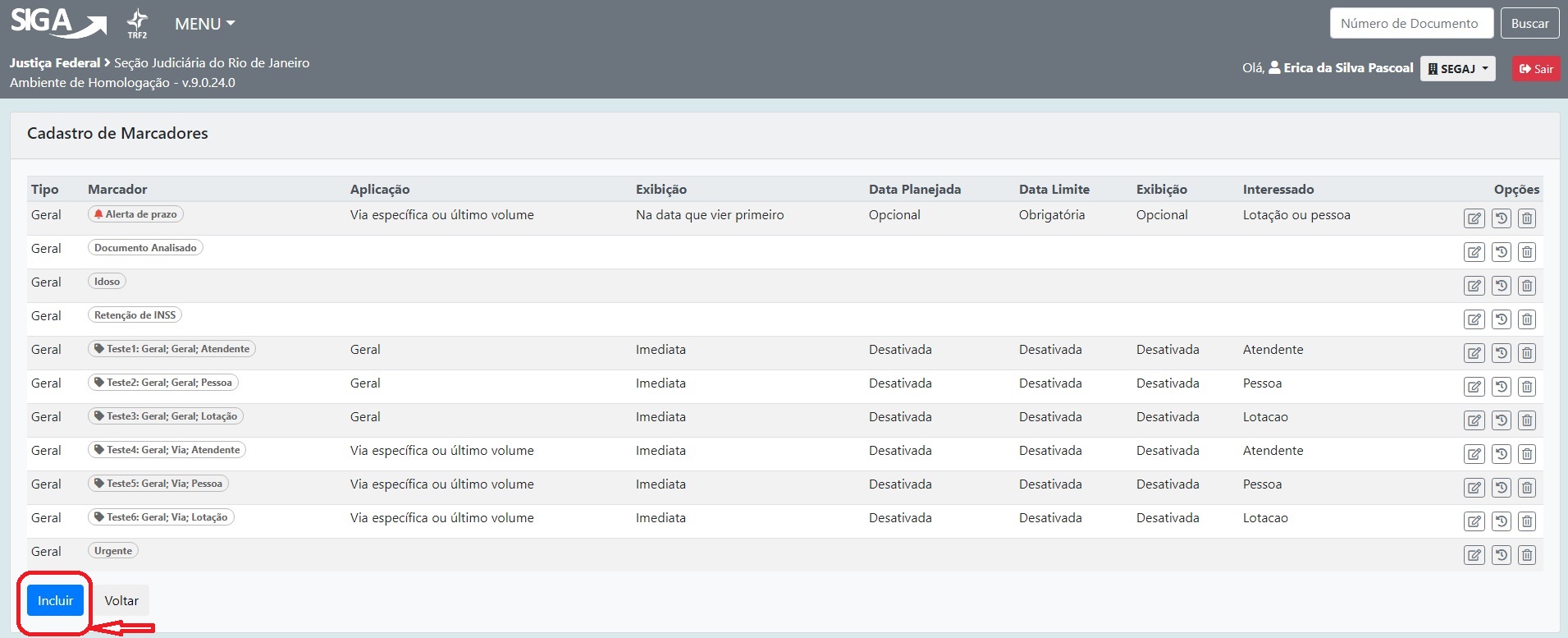Delete the Idoso marker using trash icon
Screen dimensions: 1568x638
coord(1526,286)
